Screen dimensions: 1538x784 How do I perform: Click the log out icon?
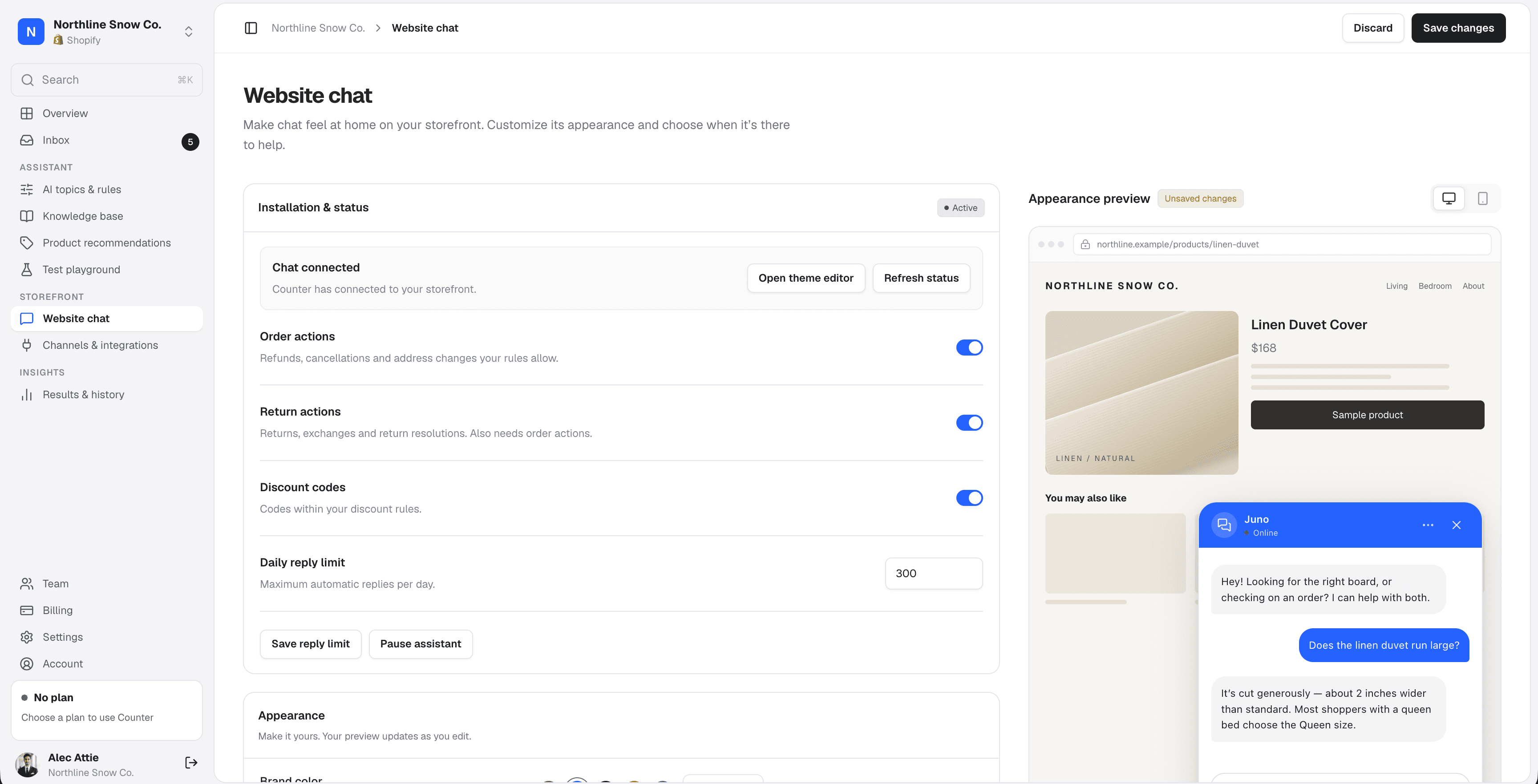[191, 763]
